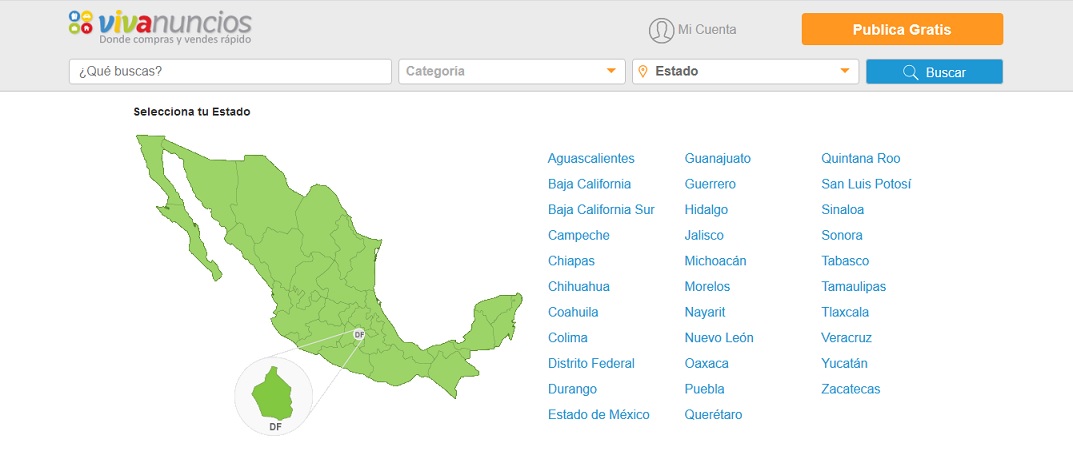The image size is (1073, 453).
Task: Focus the ¿Qué buscas? search field
Action: pos(230,71)
